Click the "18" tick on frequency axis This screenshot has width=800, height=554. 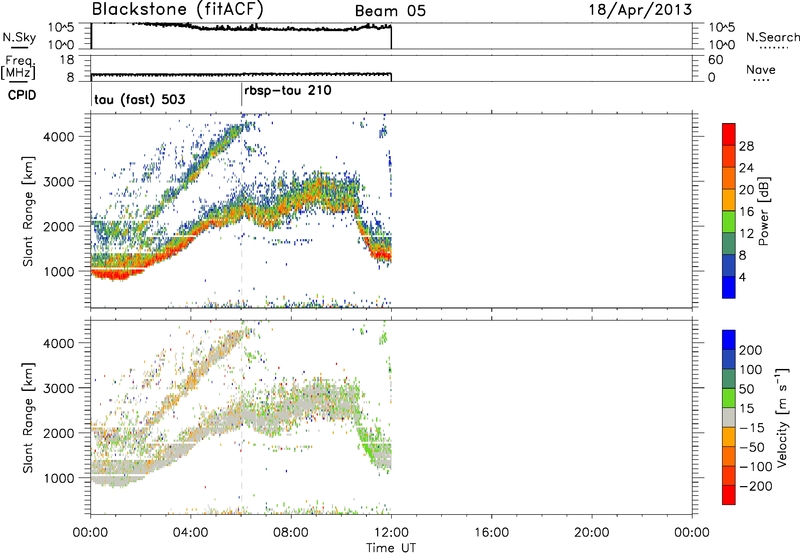(x=67, y=60)
